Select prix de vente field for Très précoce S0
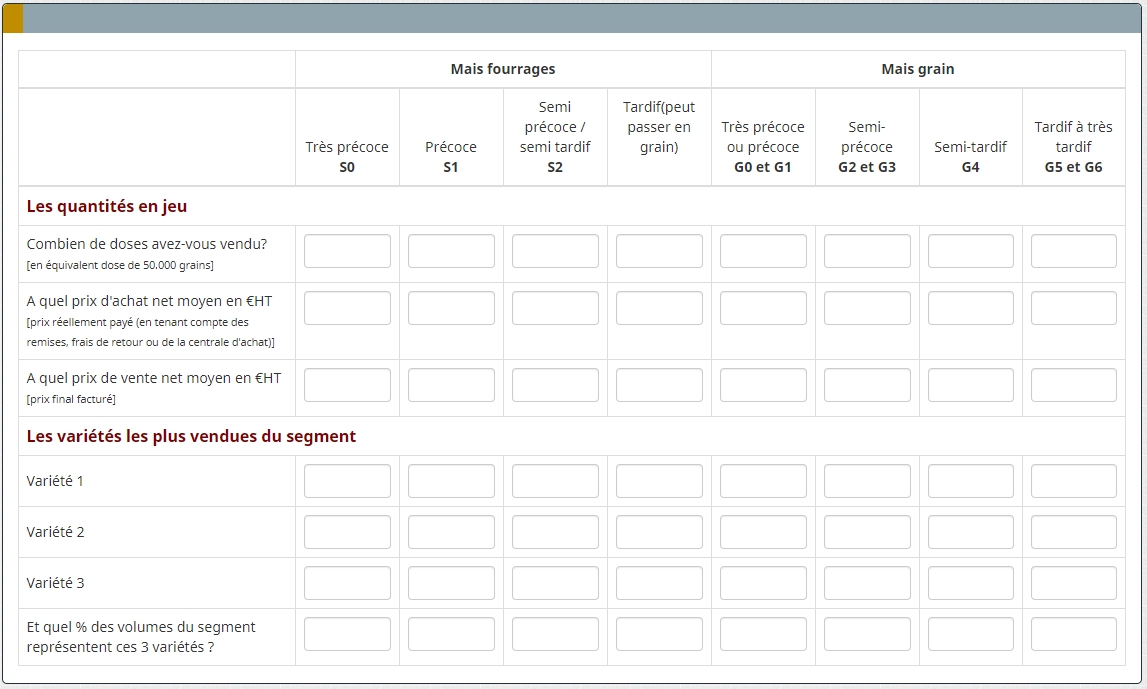The image size is (1147, 689). click(x=347, y=385)
